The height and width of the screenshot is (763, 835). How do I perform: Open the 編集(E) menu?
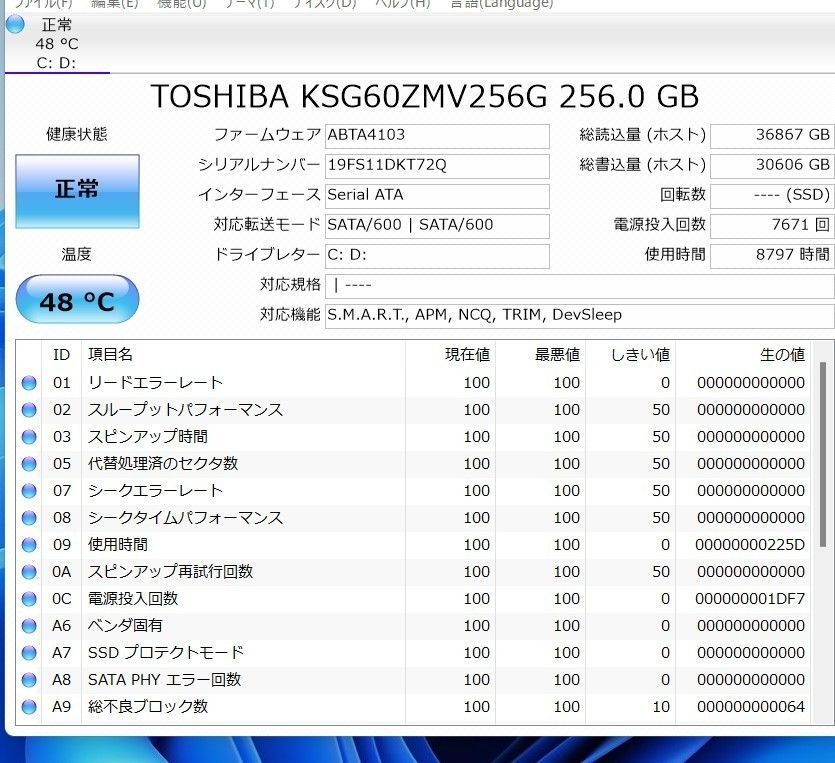[114, 4]
